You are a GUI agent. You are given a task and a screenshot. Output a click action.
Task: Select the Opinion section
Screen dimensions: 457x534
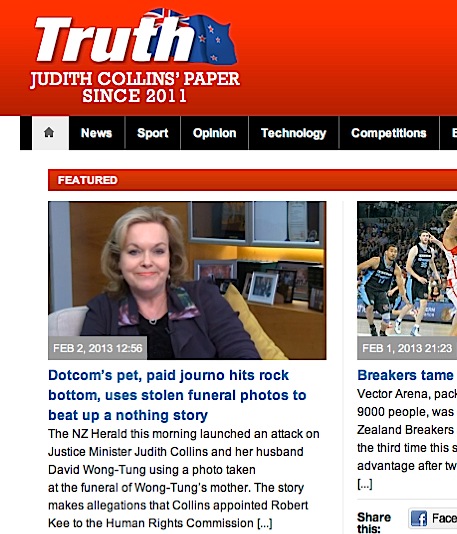(x=215, y=133)
